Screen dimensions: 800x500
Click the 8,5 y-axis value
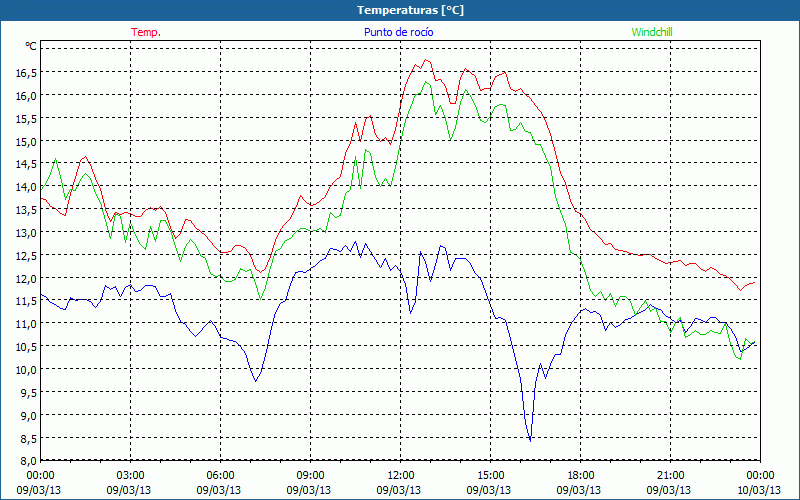click(28, 438)
